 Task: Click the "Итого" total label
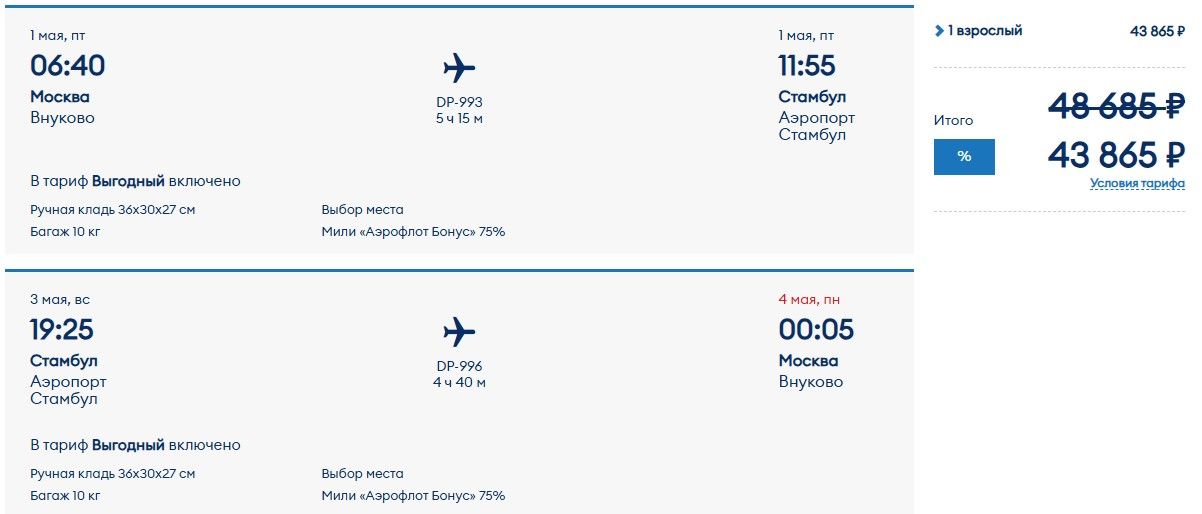coord(953,120)
